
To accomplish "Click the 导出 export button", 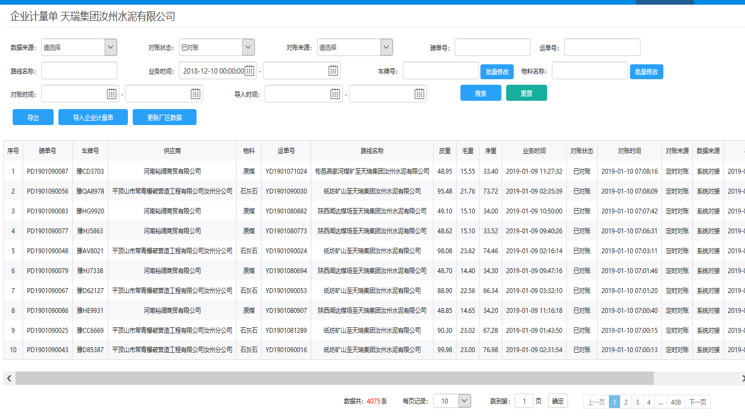I will [33, 117].
